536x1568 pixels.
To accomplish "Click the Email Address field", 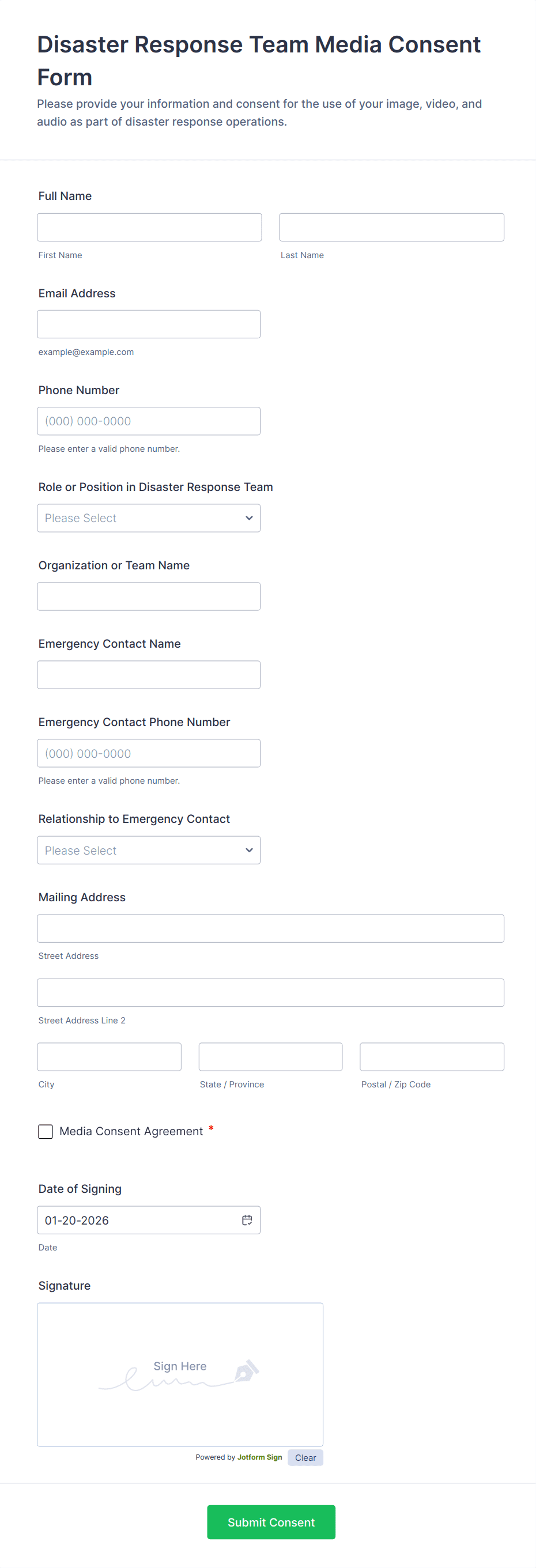I will coord(149,324).
